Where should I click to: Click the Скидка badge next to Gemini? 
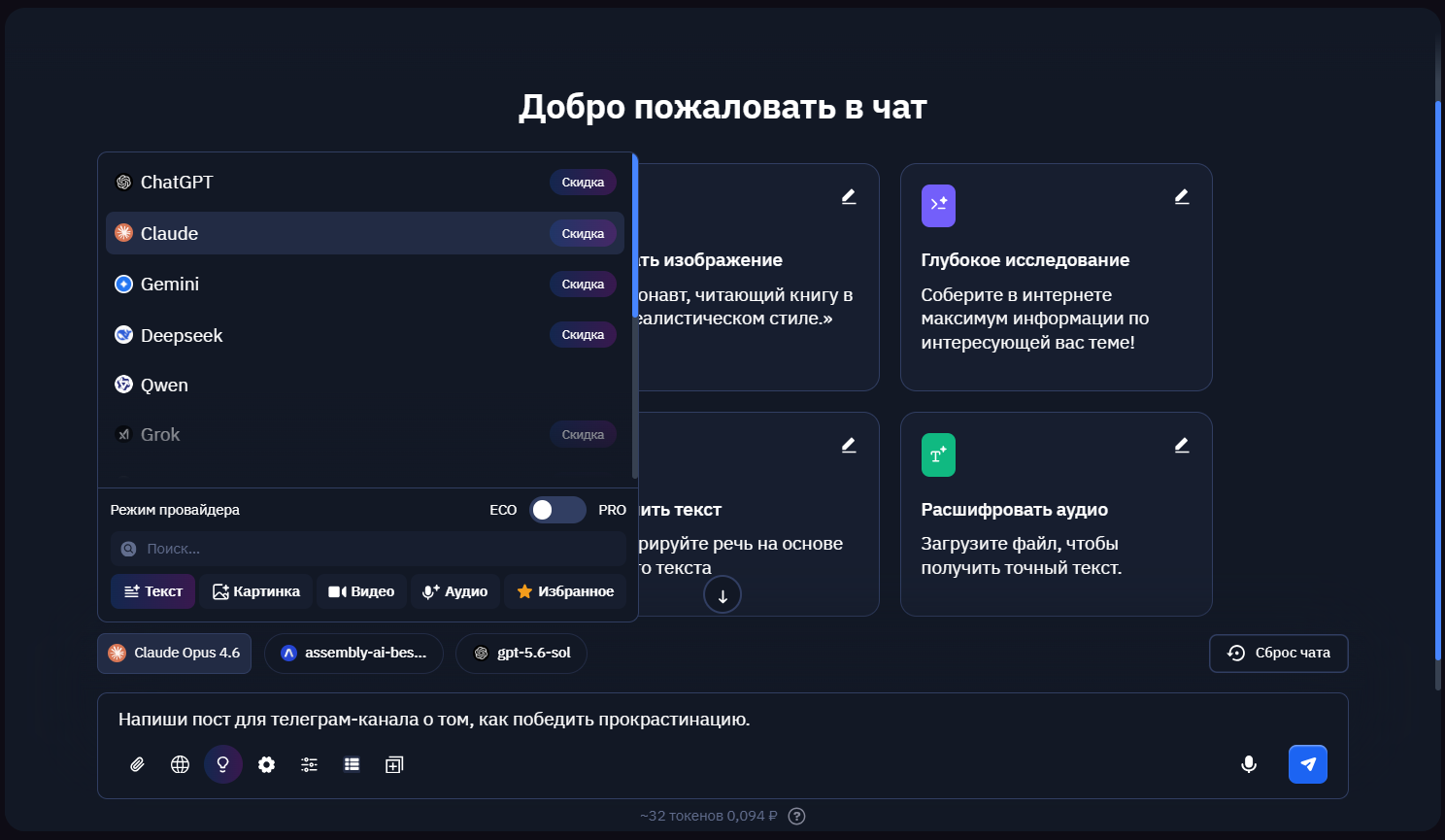[x=583, y=285]
